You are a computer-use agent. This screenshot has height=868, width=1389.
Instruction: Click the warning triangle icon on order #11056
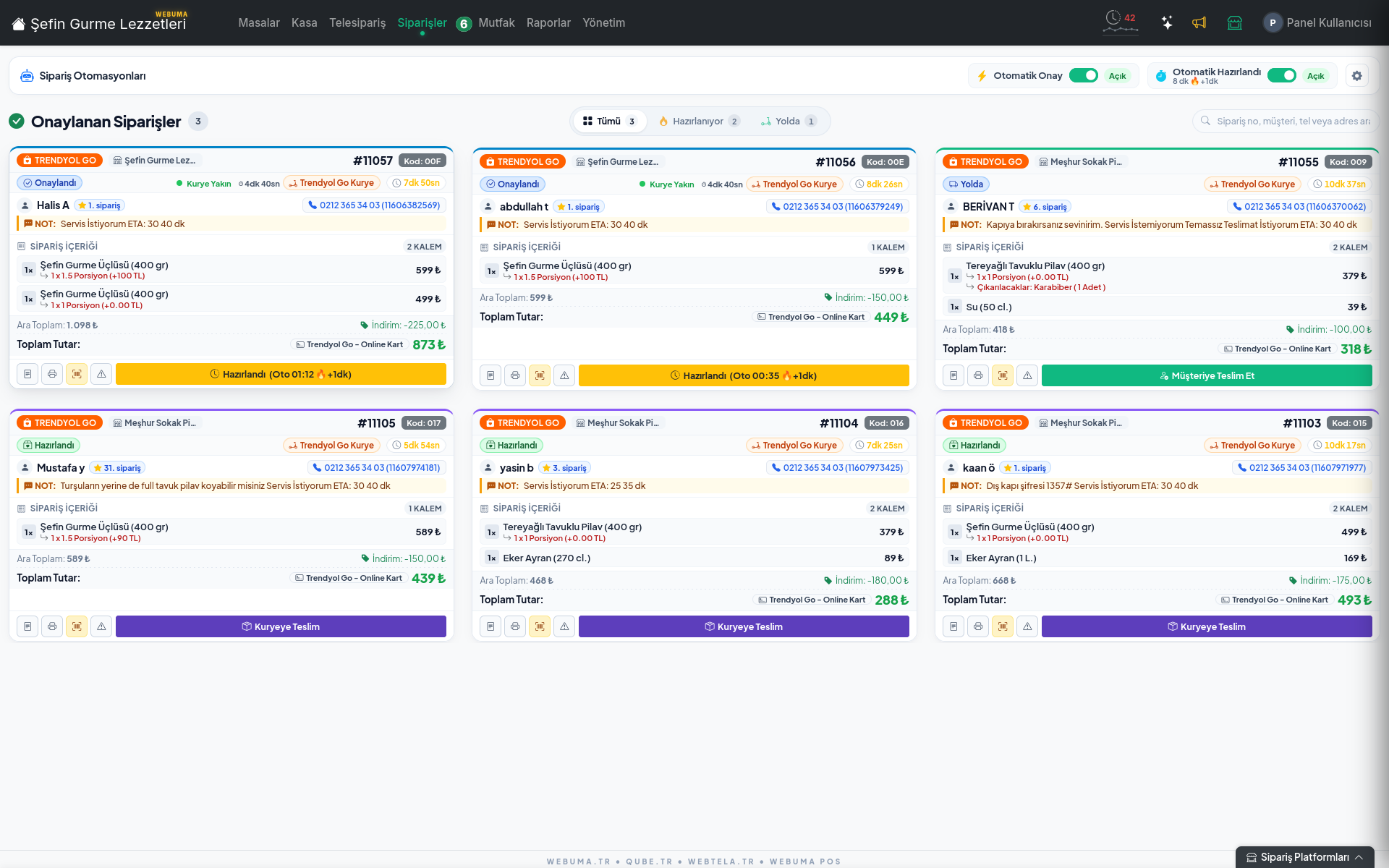[564, 375]
